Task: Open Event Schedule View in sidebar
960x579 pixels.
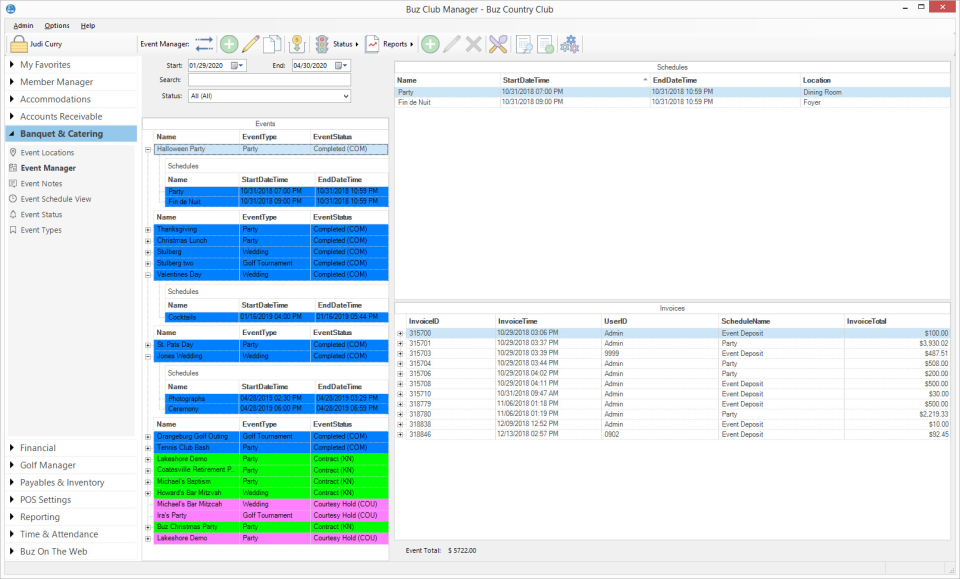Action: (56, 199)
